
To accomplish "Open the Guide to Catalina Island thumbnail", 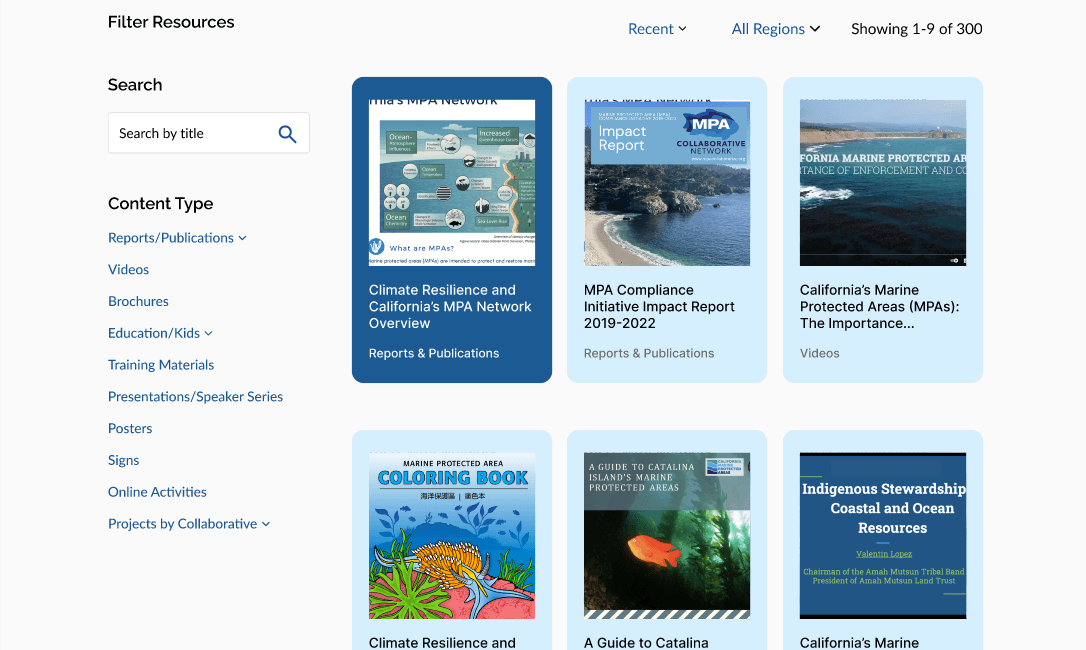I will [x=667, y=536].
